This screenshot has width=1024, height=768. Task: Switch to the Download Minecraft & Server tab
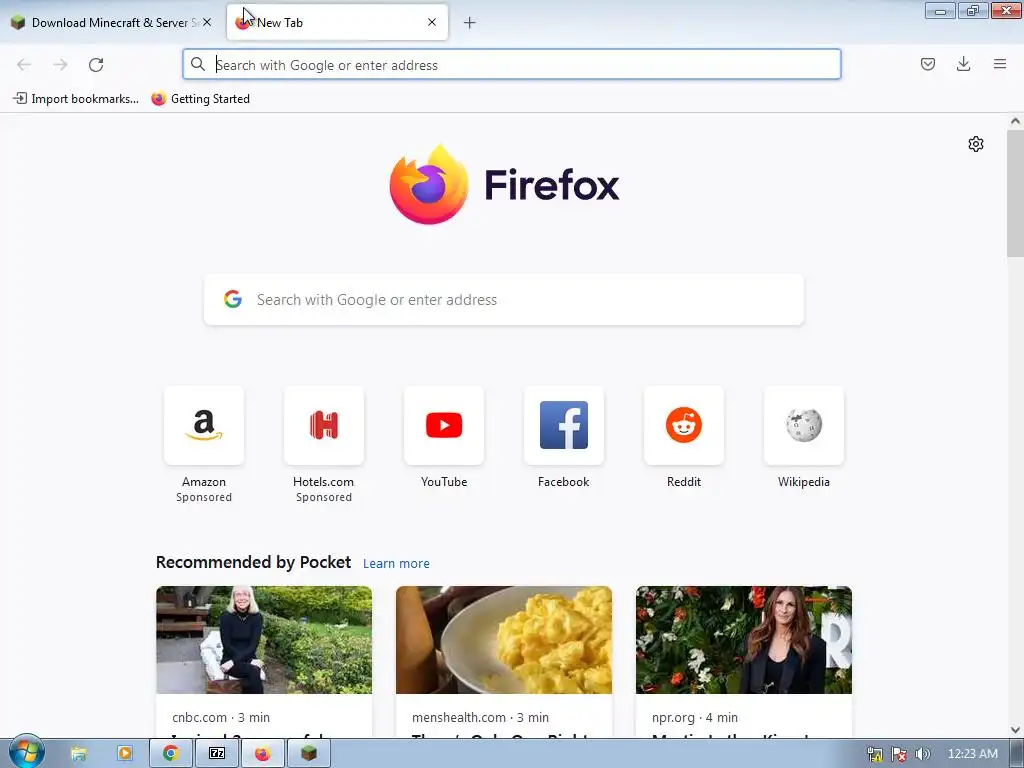tap(111, 23)
